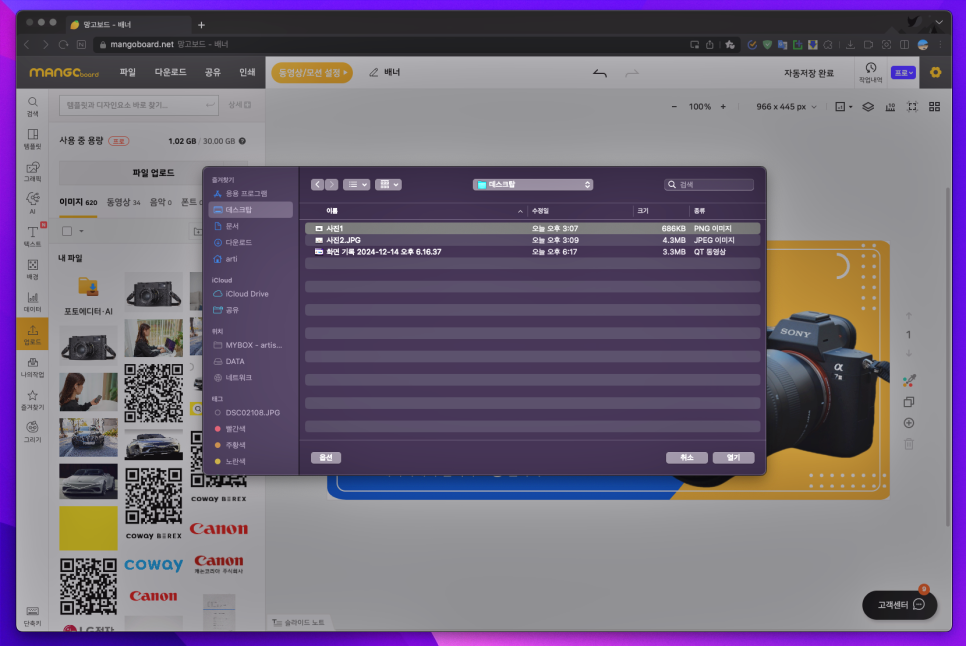Image resolution: width=966 pixels, height=646 pixels.
Task: Click the add page plus-circle icon
Action: coord(909,423)
